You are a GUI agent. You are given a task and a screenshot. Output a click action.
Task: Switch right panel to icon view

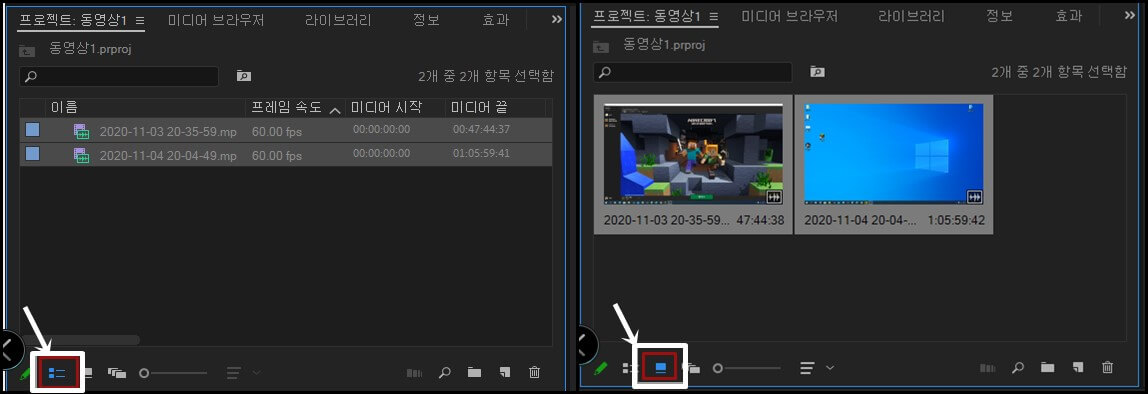[x=660, y=368]
